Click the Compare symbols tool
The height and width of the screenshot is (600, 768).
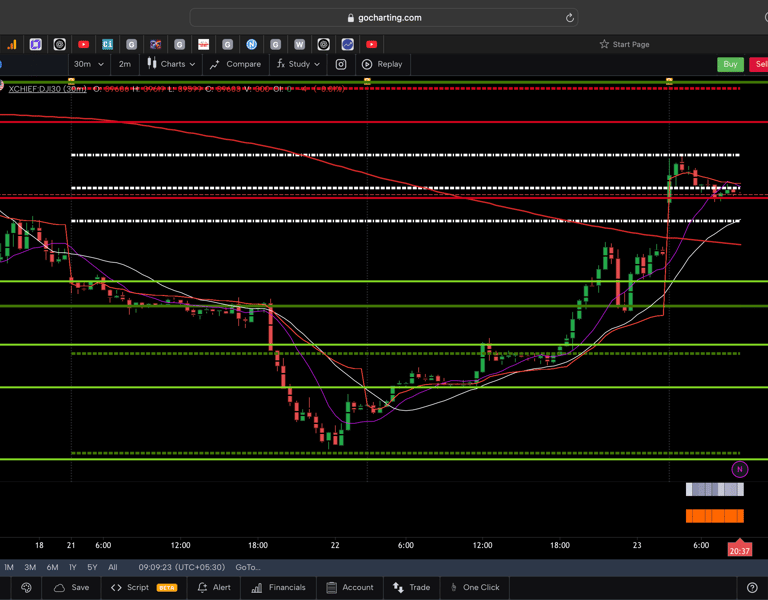(x=236, y=64)
